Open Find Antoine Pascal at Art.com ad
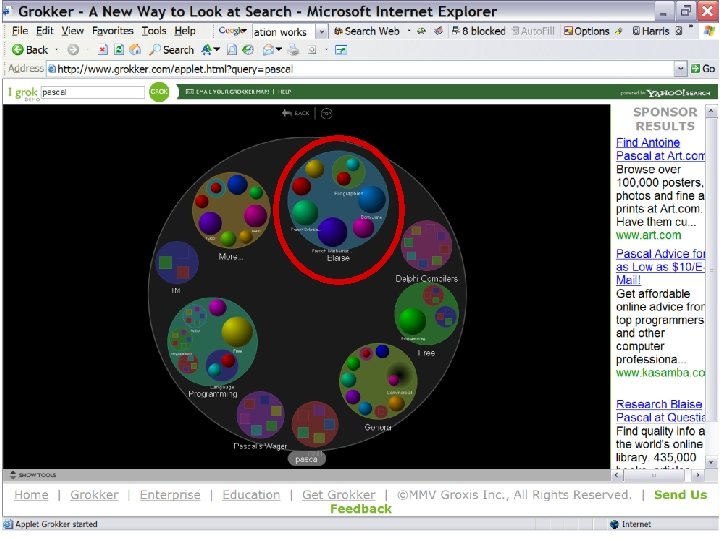720x540 pixels. (x=660, y=149)
